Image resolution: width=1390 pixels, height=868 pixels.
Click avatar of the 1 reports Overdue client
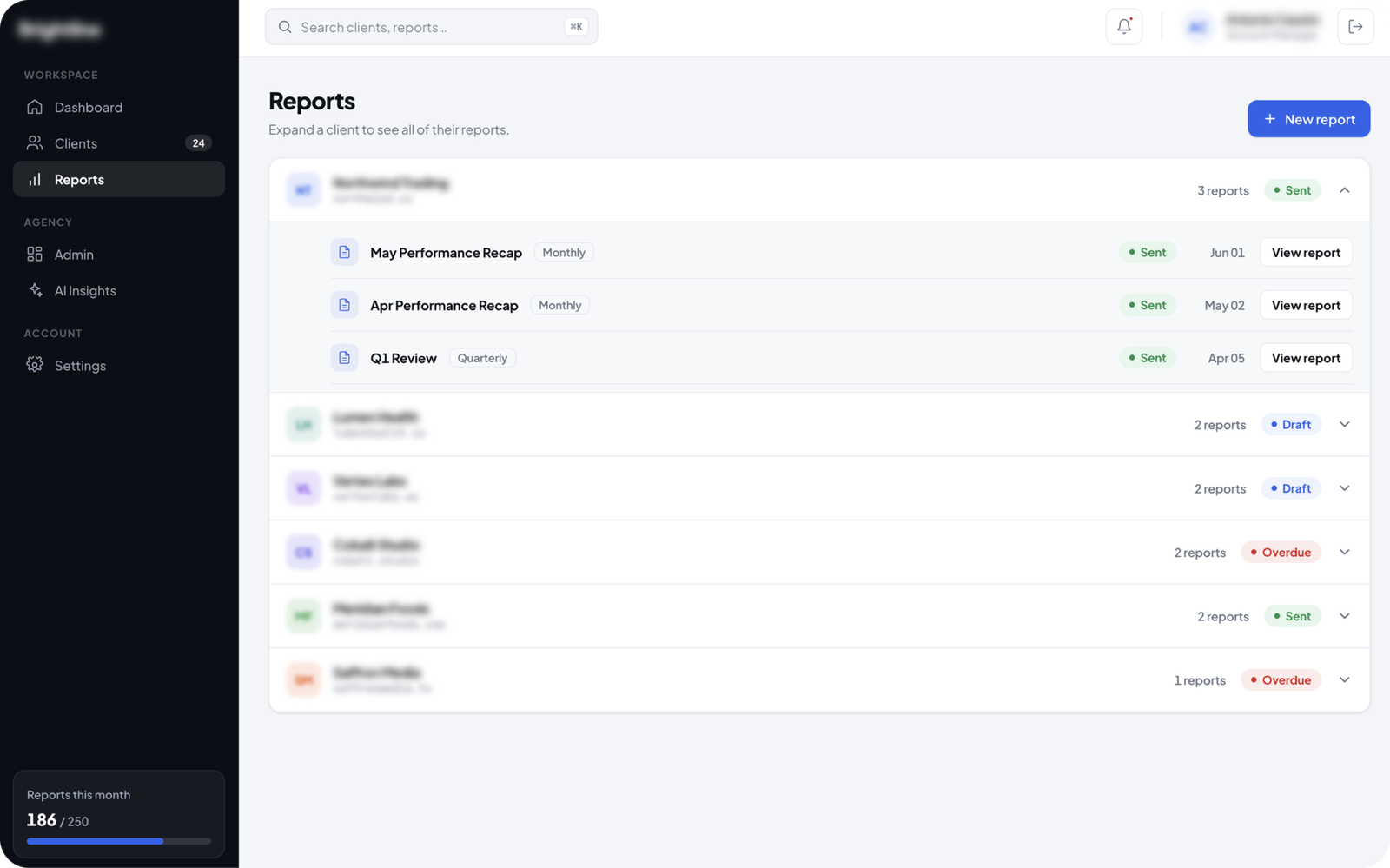[303, 679]
